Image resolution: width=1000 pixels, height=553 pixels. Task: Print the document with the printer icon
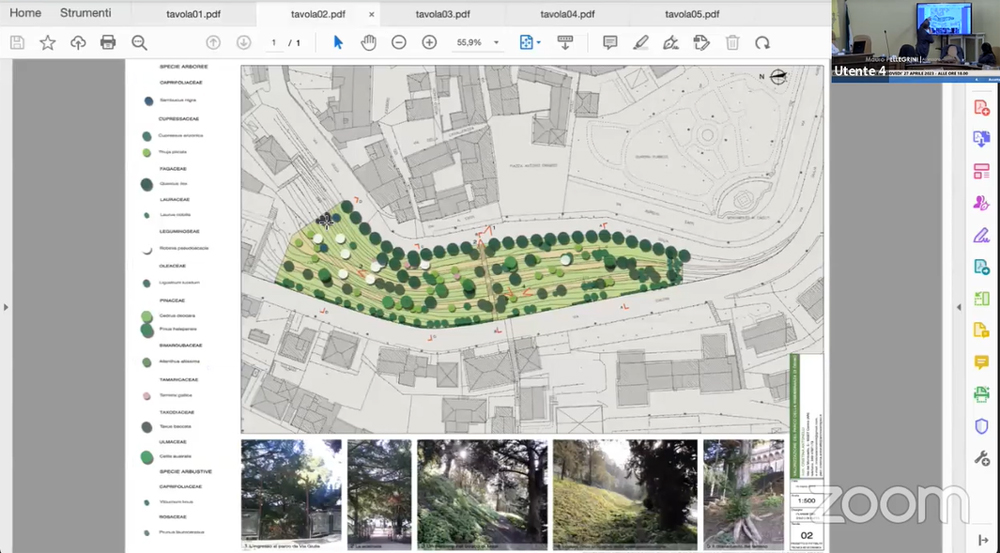coord(108,42)
